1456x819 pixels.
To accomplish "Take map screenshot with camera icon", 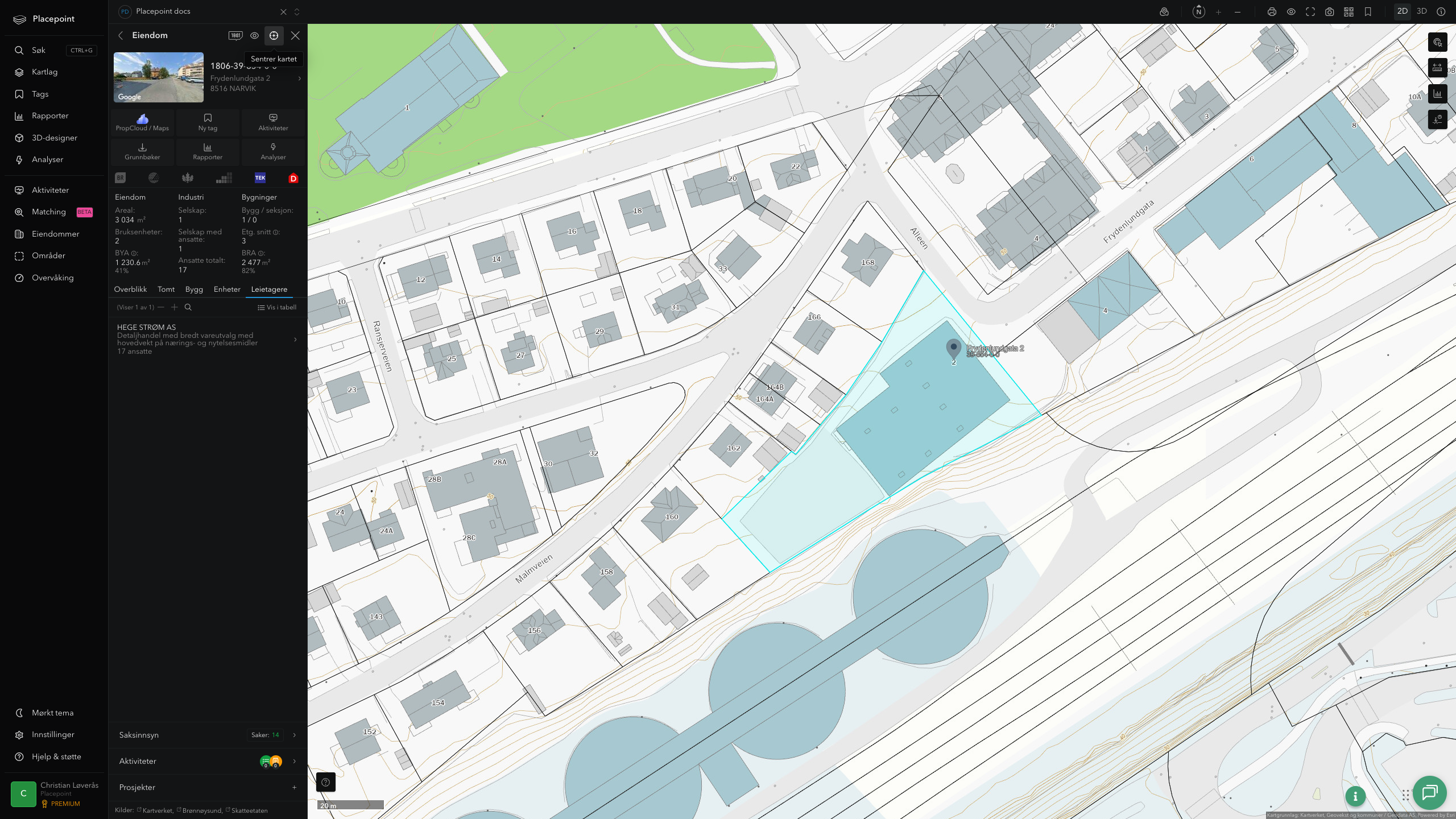I will coord(1329,12).
